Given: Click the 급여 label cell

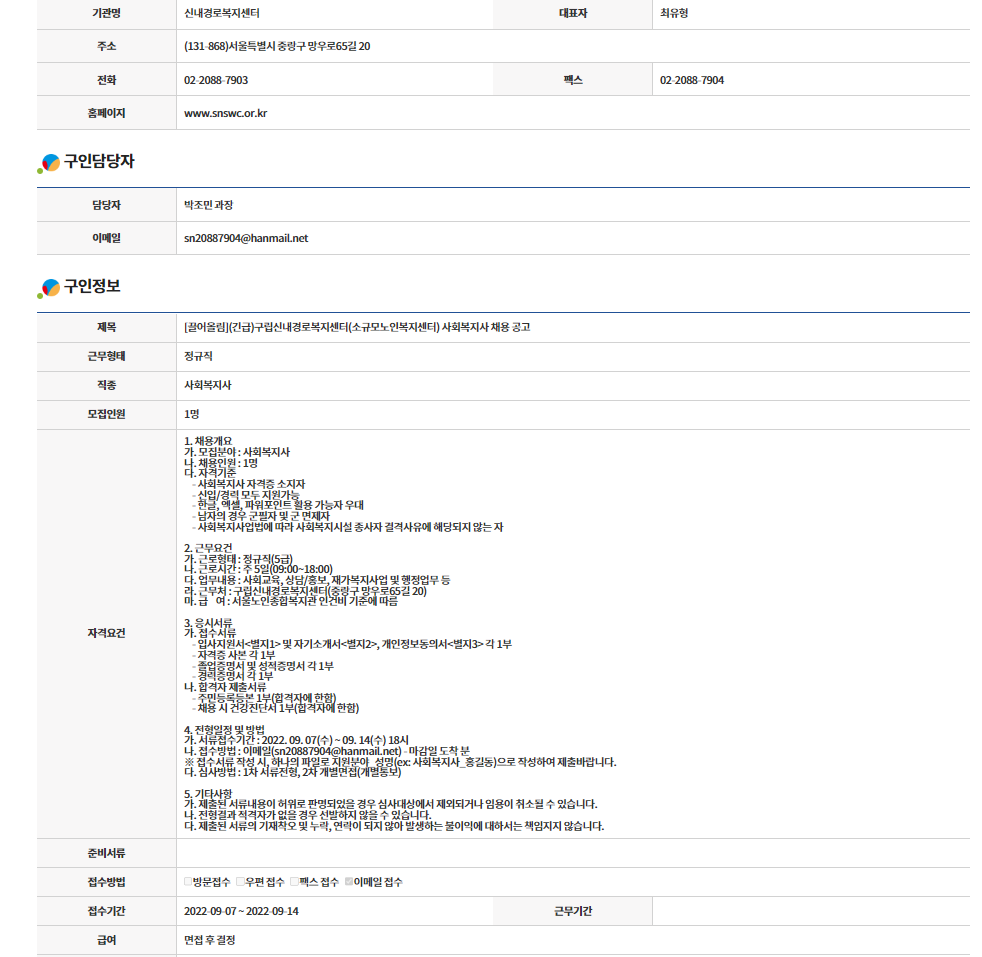Looking at the screenshot, I should click(x=106, y=940).
